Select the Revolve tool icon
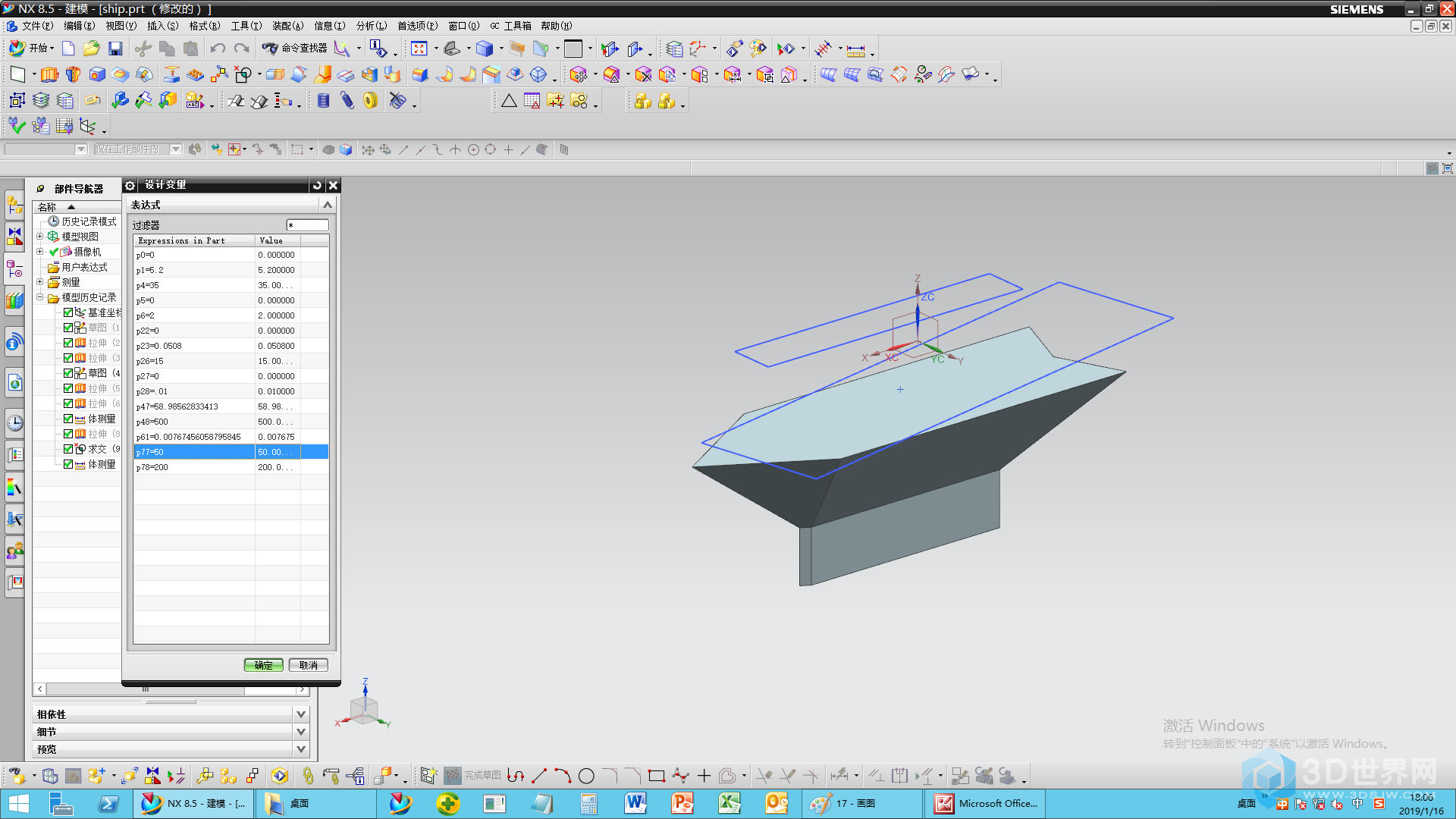 point(73,75)
